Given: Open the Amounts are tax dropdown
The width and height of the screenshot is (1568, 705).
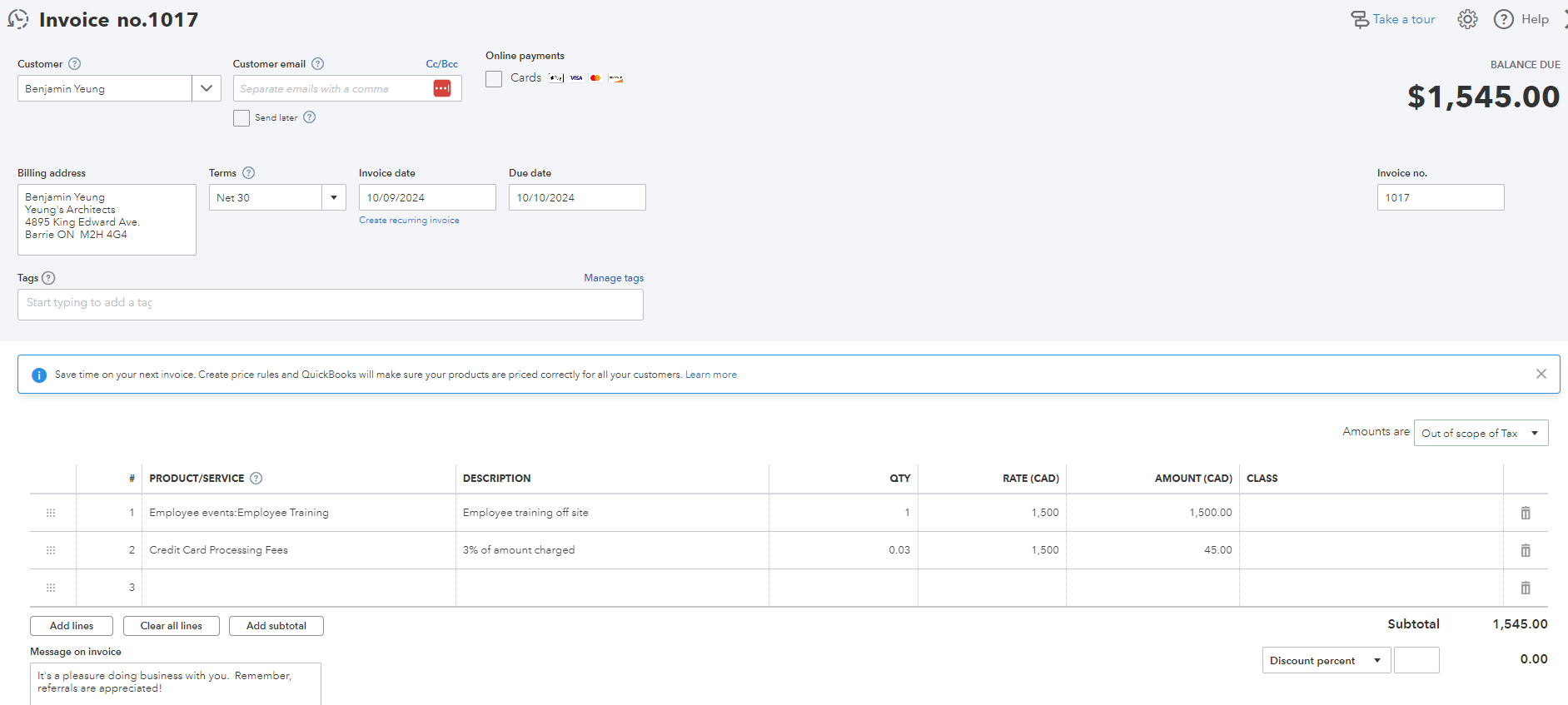Looking at the screenshot, I should coord(1481,433).
